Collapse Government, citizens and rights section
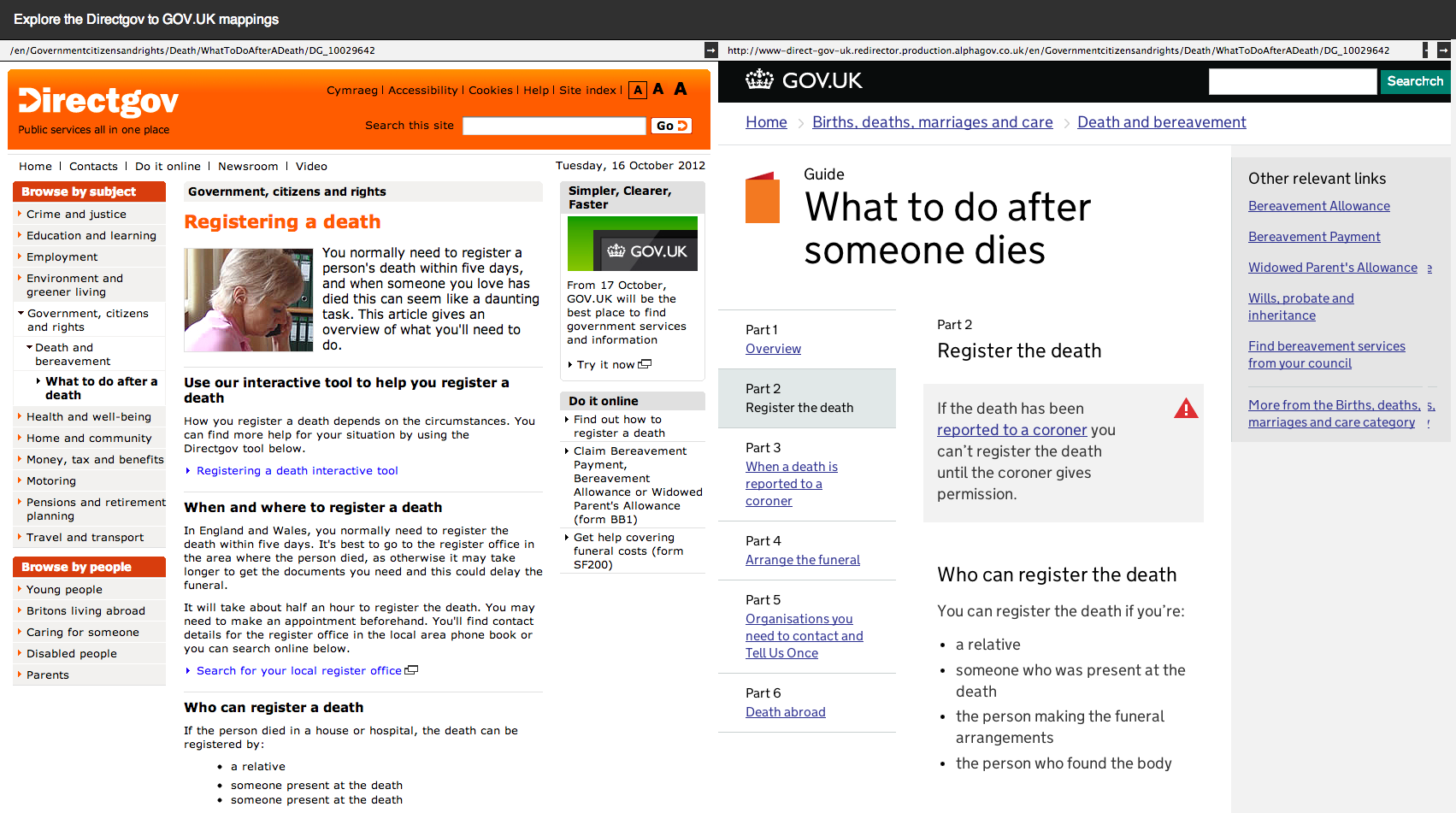Viewport: 1456px width, 813px height. tap(87, 321)
